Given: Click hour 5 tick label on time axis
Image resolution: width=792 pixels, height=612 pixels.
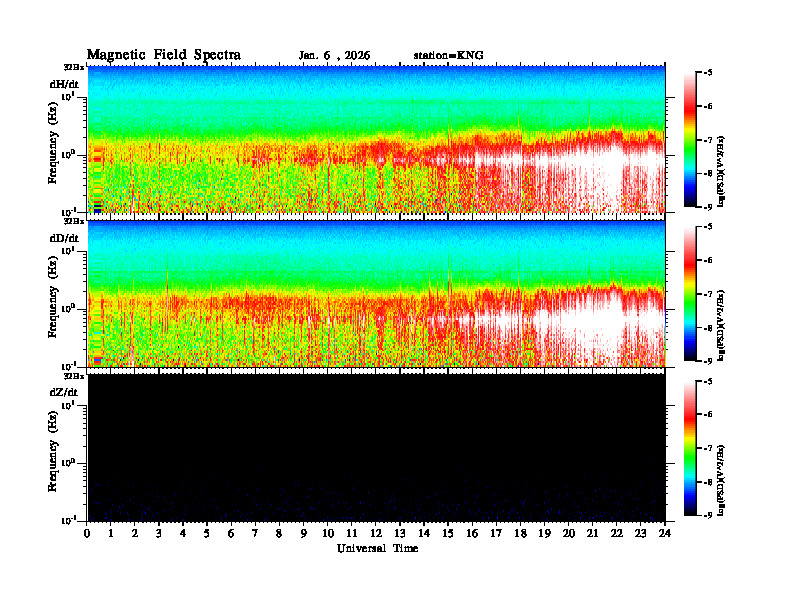Looking at the screenshot, I should click(207, 533).
